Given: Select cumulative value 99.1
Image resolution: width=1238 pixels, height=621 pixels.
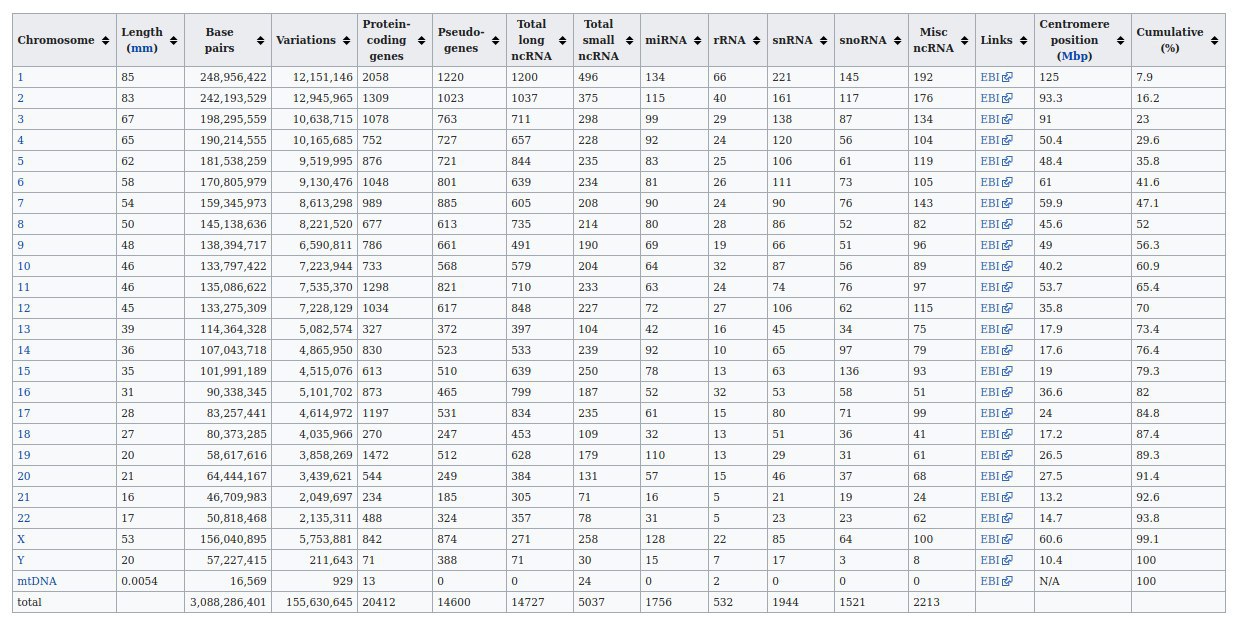Looking at the screenshot, I should click(x=1147, y=539).
